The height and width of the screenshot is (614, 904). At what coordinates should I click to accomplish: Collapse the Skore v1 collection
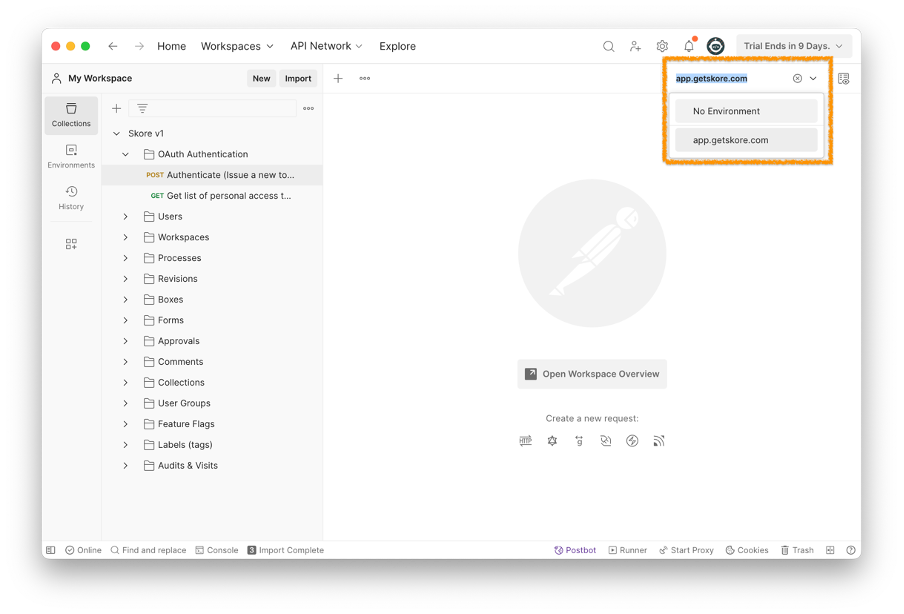point(116,133)
